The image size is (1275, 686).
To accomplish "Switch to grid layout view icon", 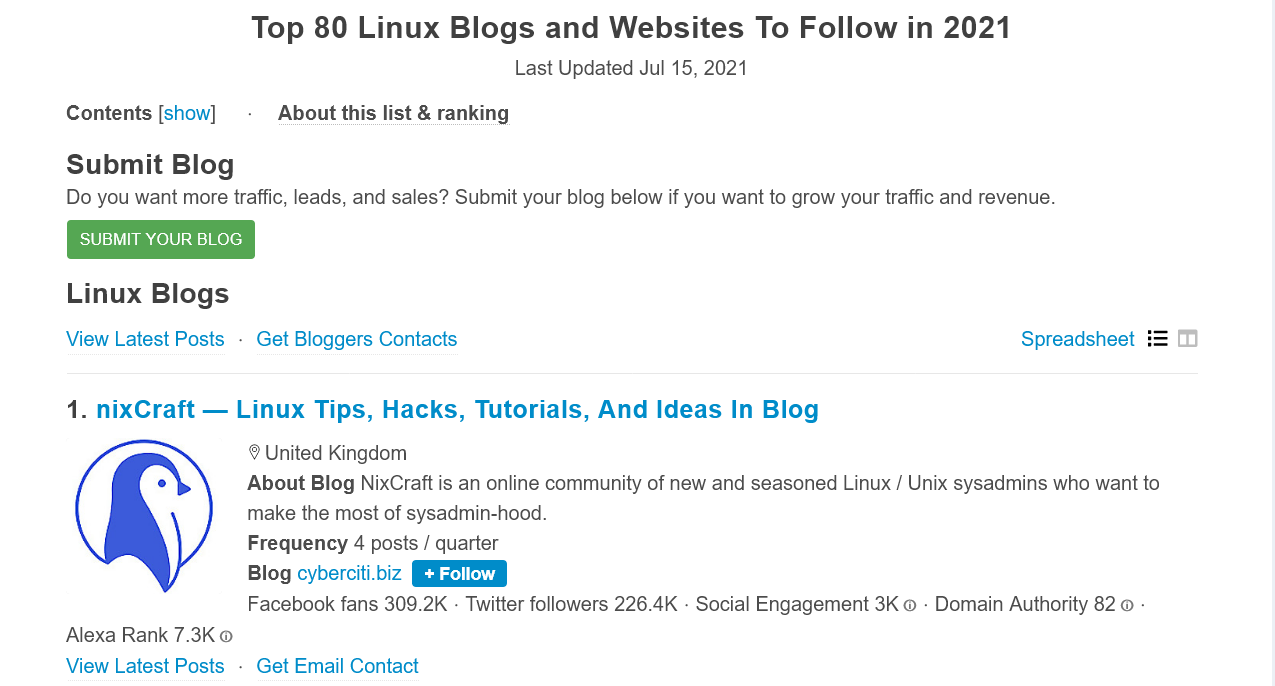I will [x=1188, y=338].
